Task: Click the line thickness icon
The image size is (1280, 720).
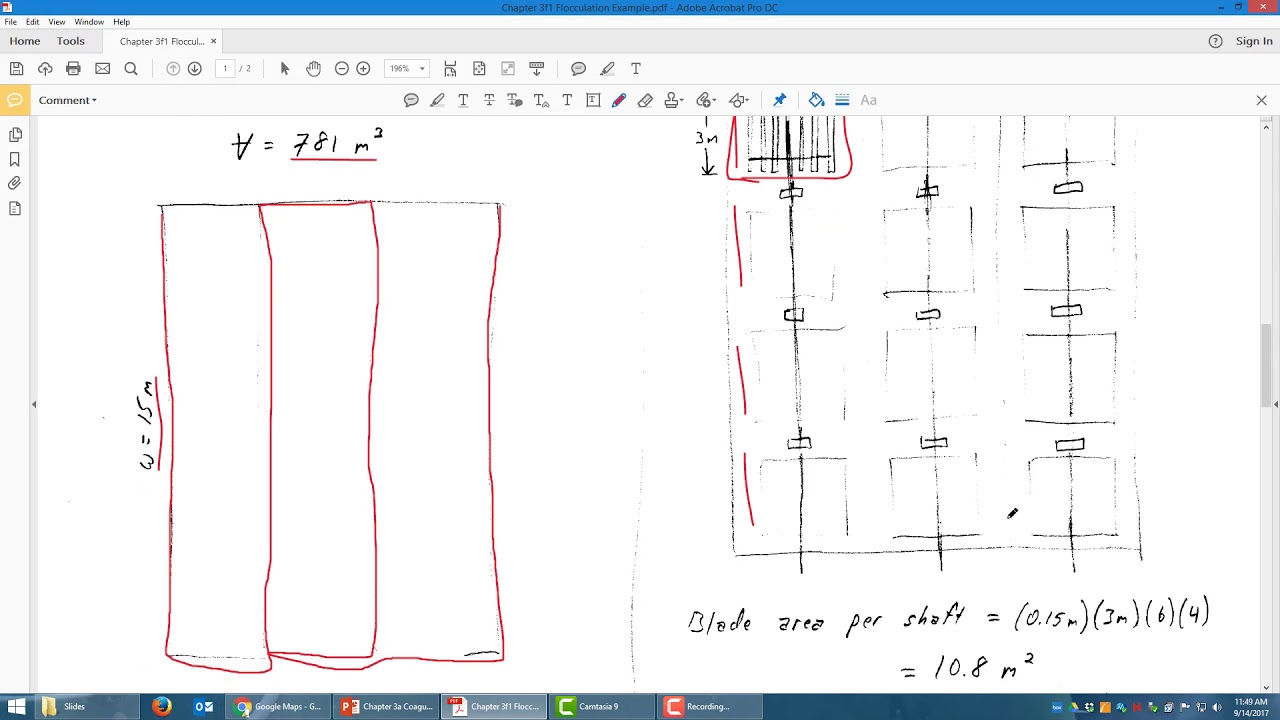Action: coord(842,100)
